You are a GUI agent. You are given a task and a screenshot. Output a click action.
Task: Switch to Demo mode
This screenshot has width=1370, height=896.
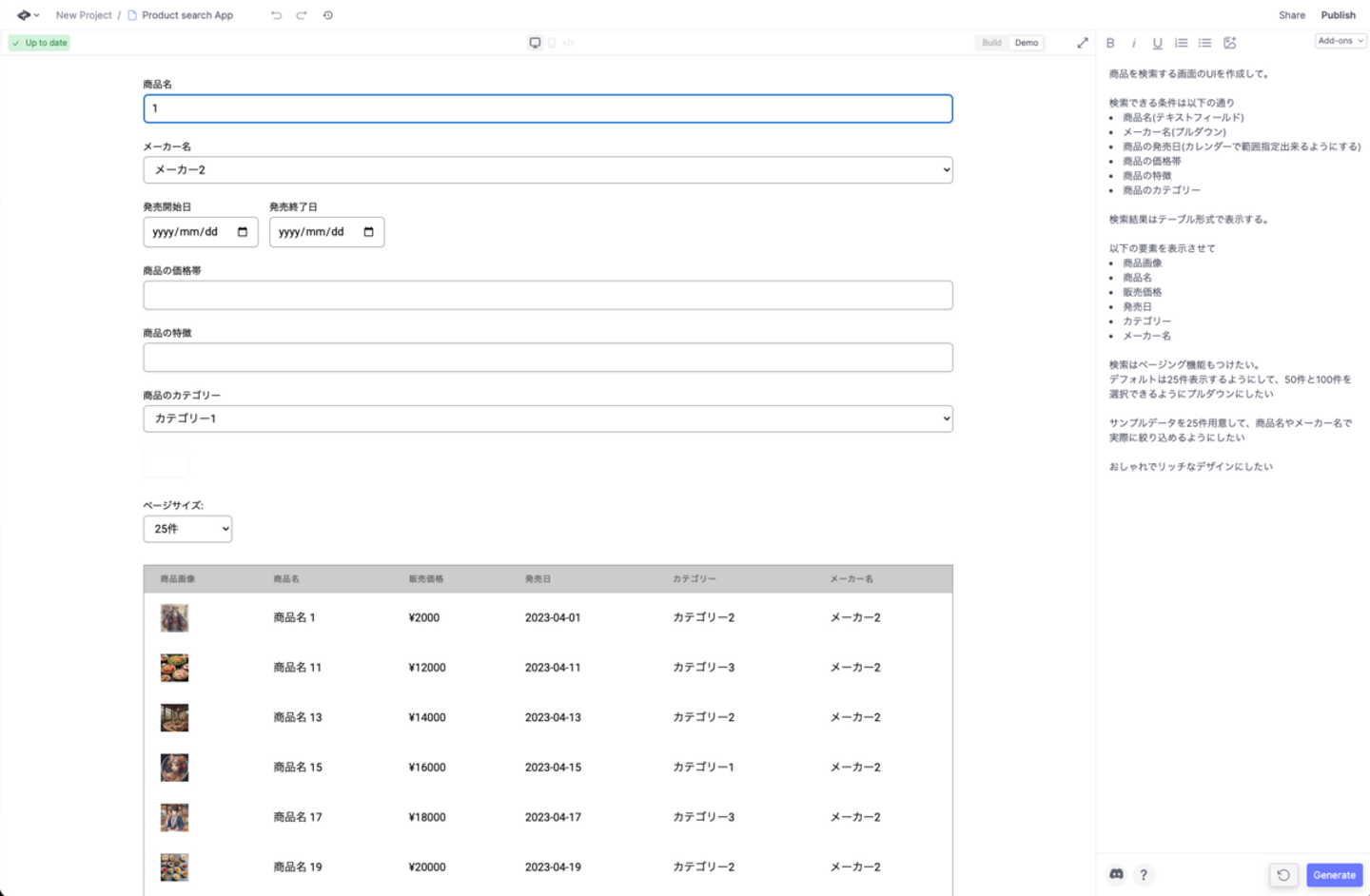[x=1027, y=43]
